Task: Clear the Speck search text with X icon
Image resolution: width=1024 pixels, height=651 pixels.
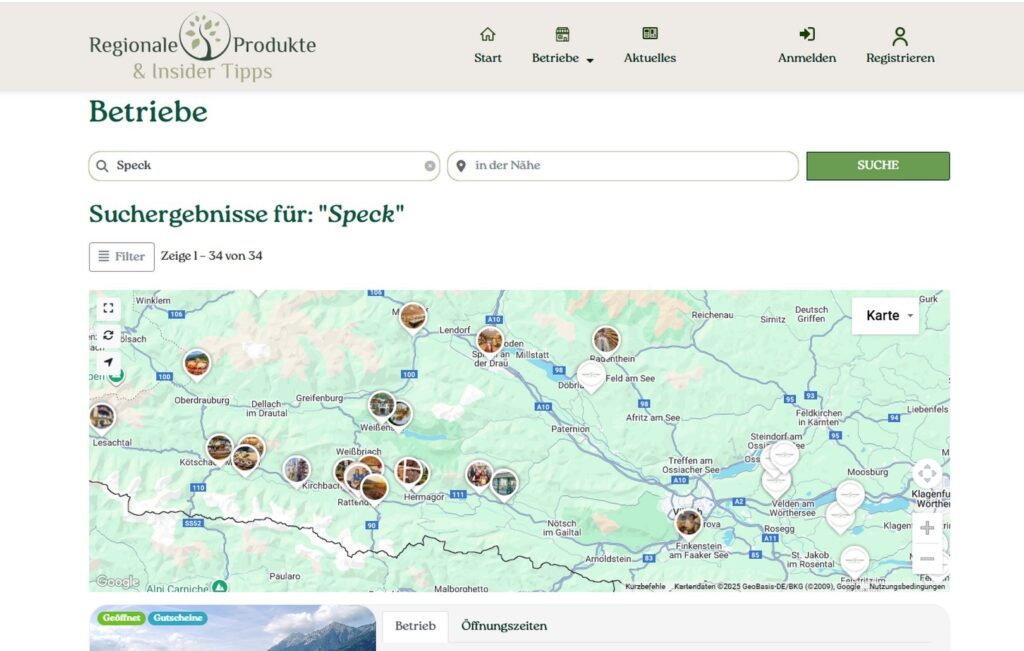Action: pyautogui.click(x=430, y=166)
